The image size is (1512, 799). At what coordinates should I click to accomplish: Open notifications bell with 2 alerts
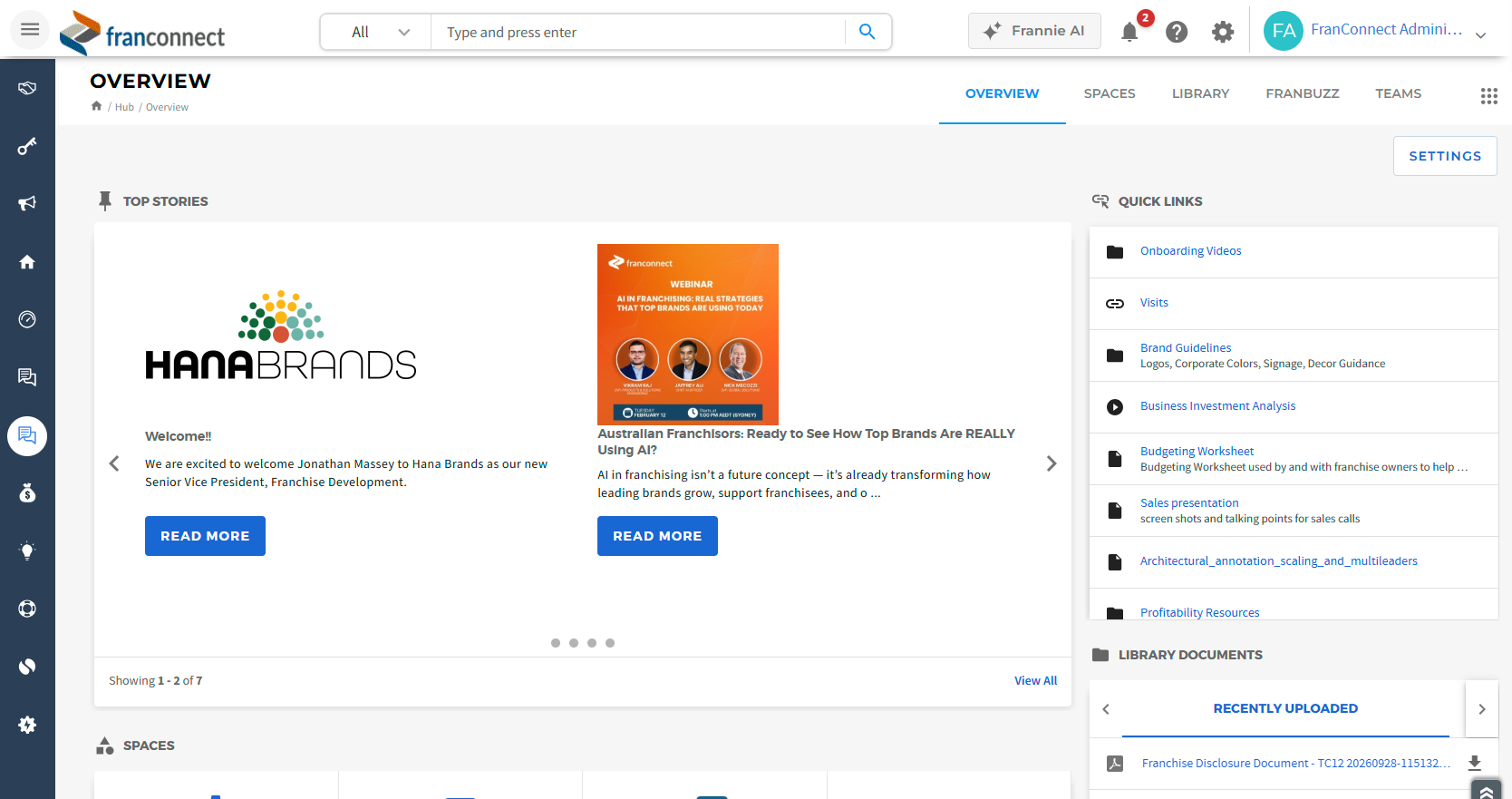pos(1130,32)
